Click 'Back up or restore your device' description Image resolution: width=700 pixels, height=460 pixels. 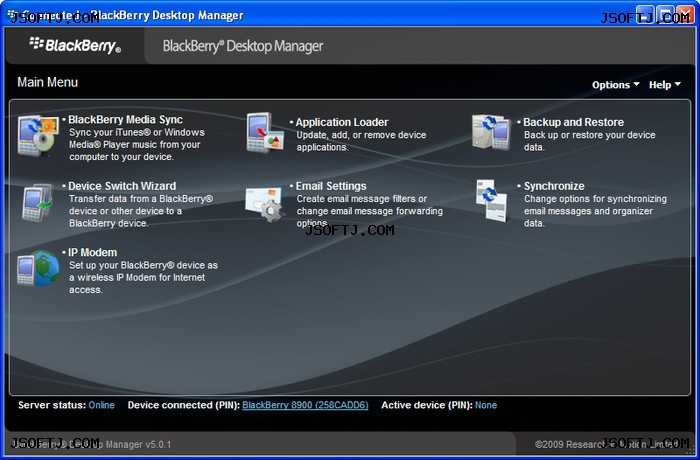coord(589,141)
